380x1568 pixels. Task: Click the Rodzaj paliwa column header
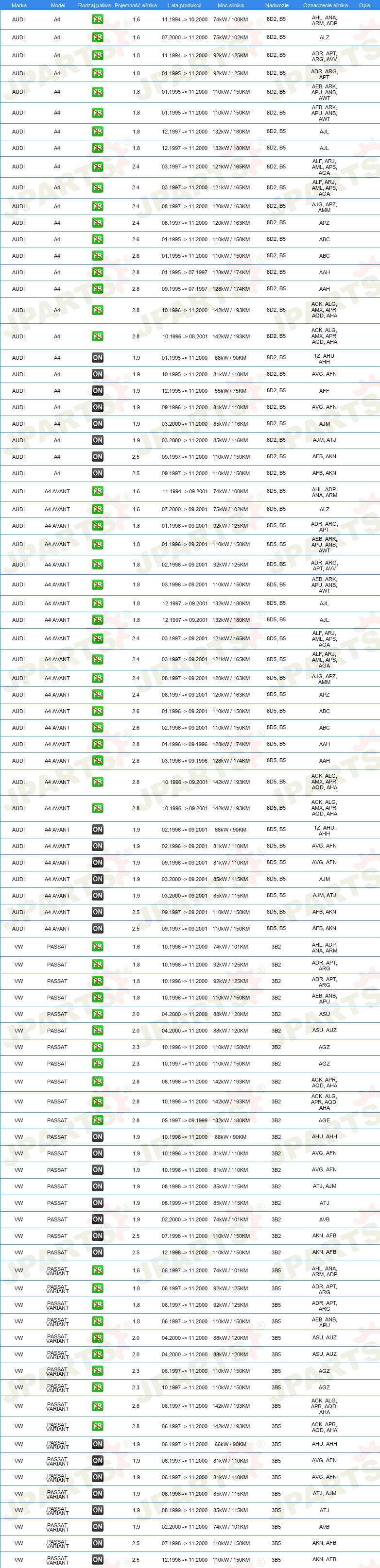[x=94, y=5]
